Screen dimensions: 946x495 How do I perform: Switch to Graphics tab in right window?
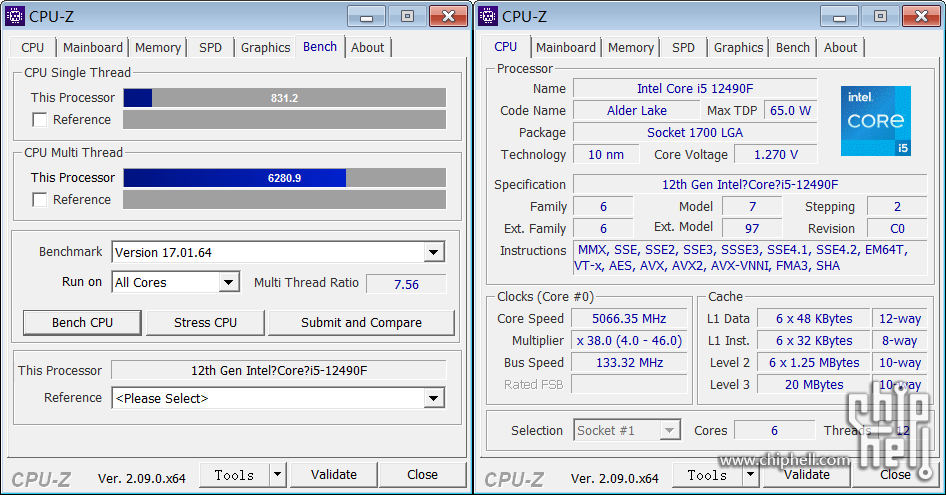(x=738, y=48)
